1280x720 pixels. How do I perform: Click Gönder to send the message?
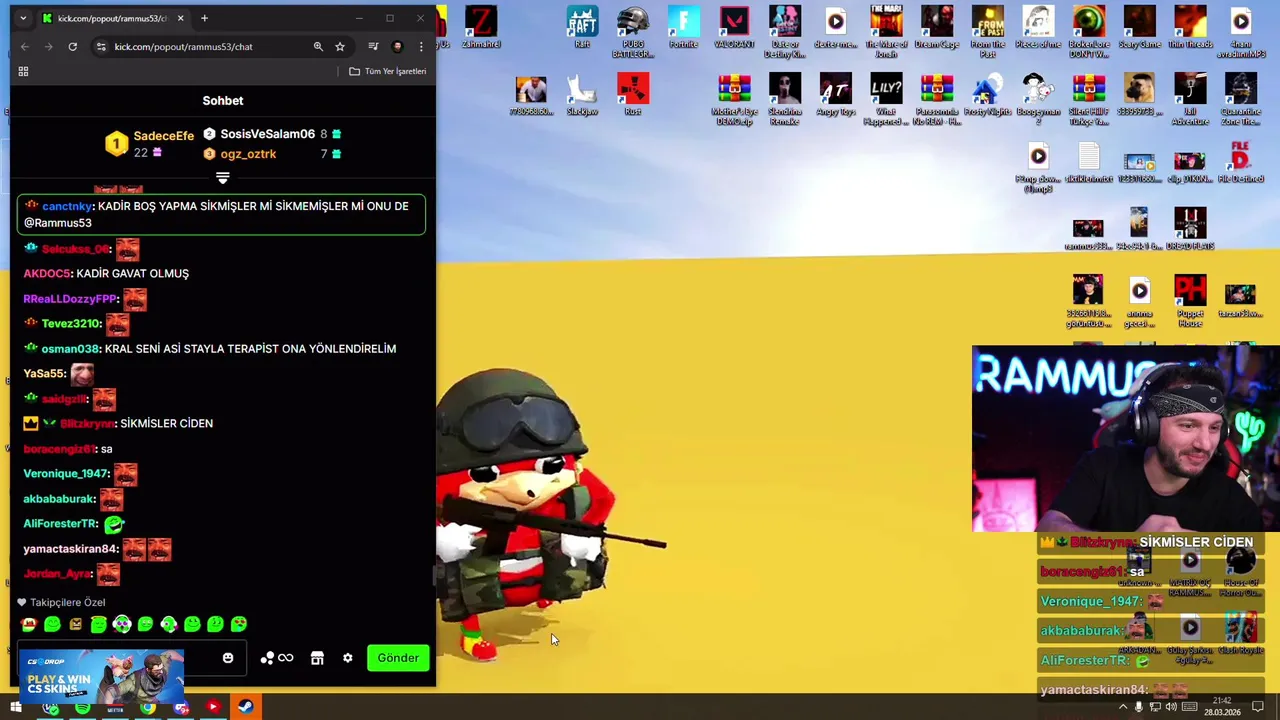click(x=398, y=658)
